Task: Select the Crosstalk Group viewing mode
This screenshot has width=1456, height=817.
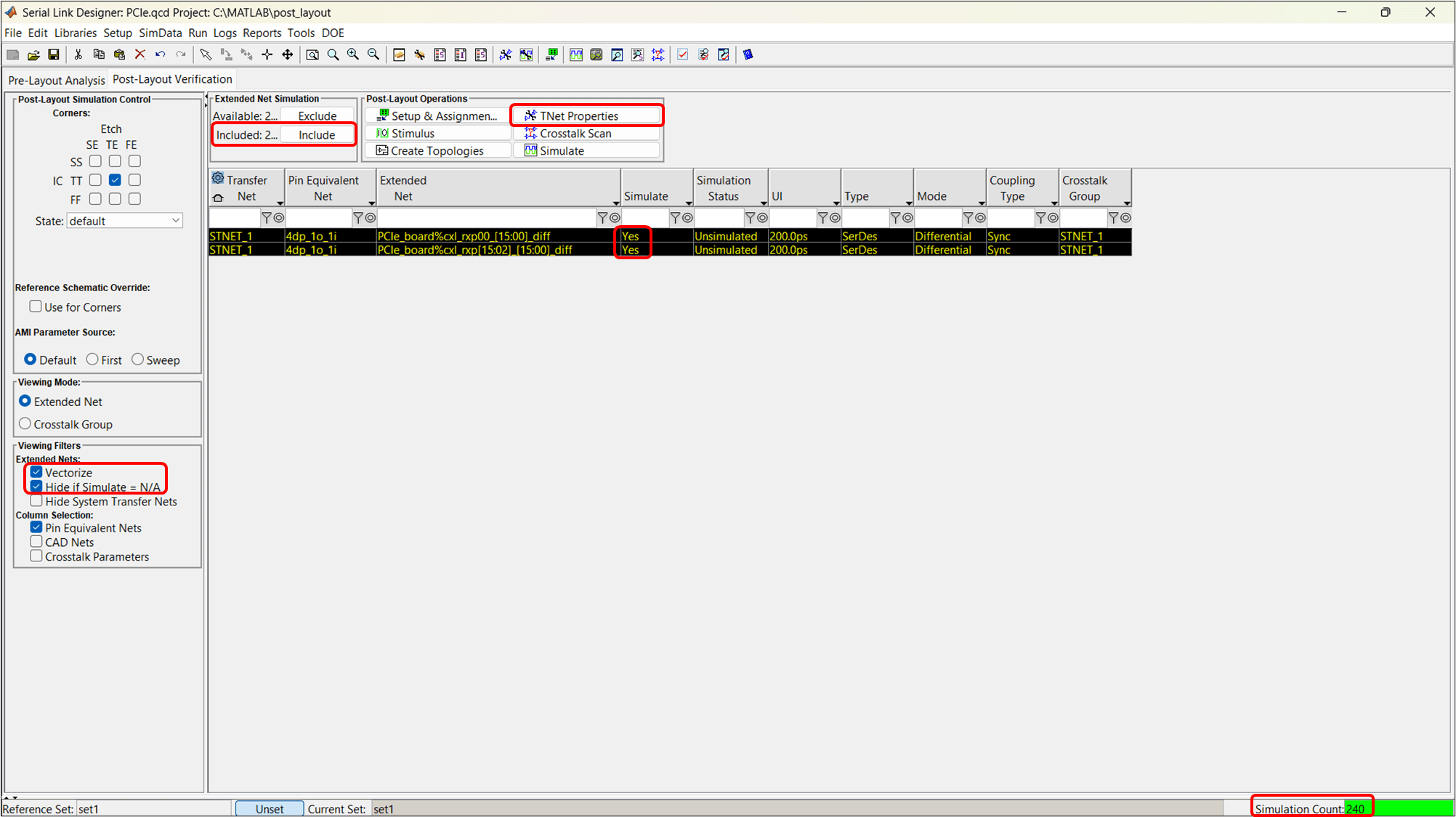Action: tap(25, 423)
